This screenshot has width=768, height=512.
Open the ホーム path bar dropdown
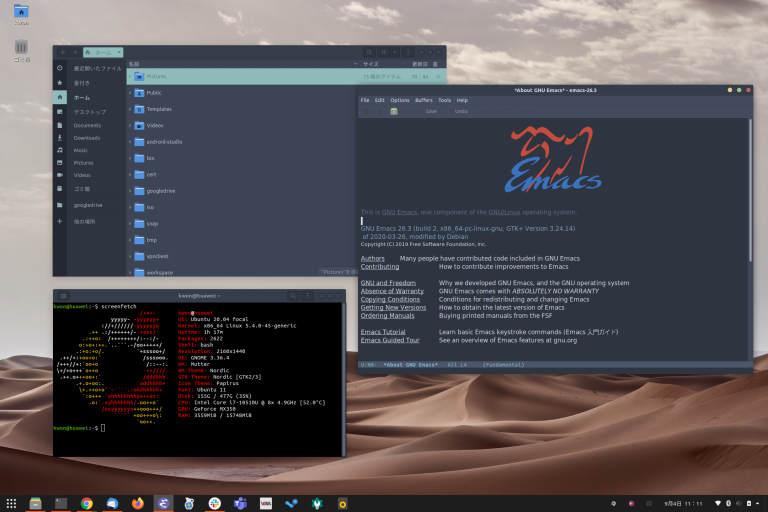point(119,52)
